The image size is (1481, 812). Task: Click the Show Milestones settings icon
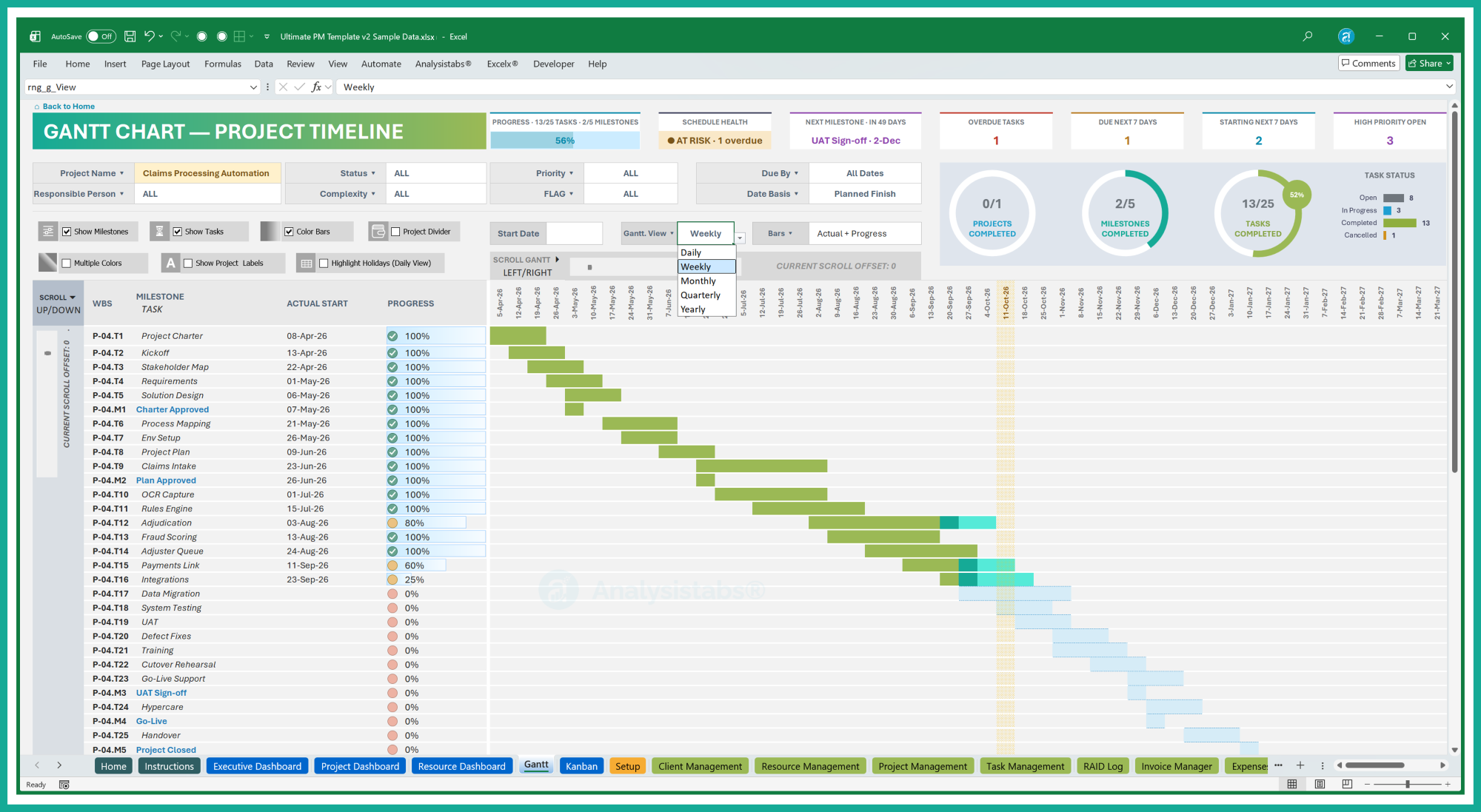click(x=48, y=232)
